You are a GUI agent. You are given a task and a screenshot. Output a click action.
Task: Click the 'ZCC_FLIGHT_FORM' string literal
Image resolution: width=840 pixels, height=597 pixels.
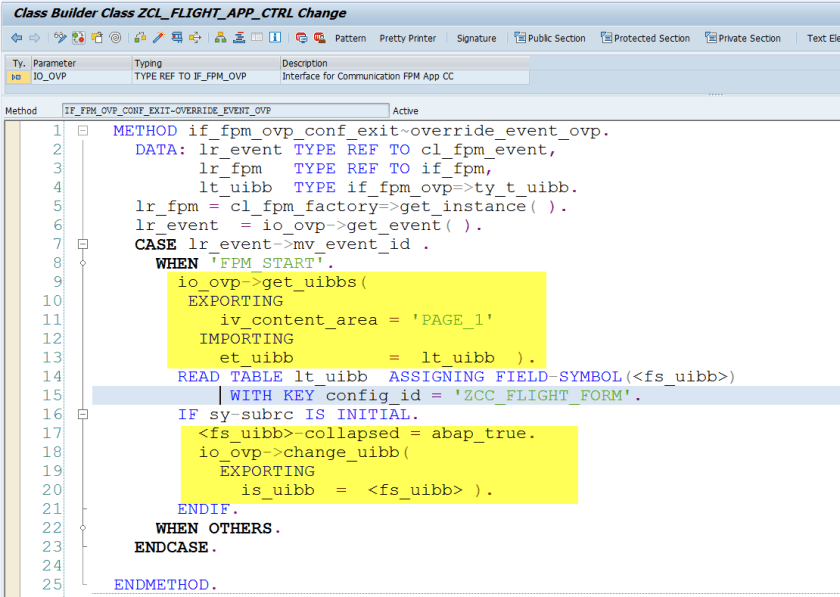point(542,395)
